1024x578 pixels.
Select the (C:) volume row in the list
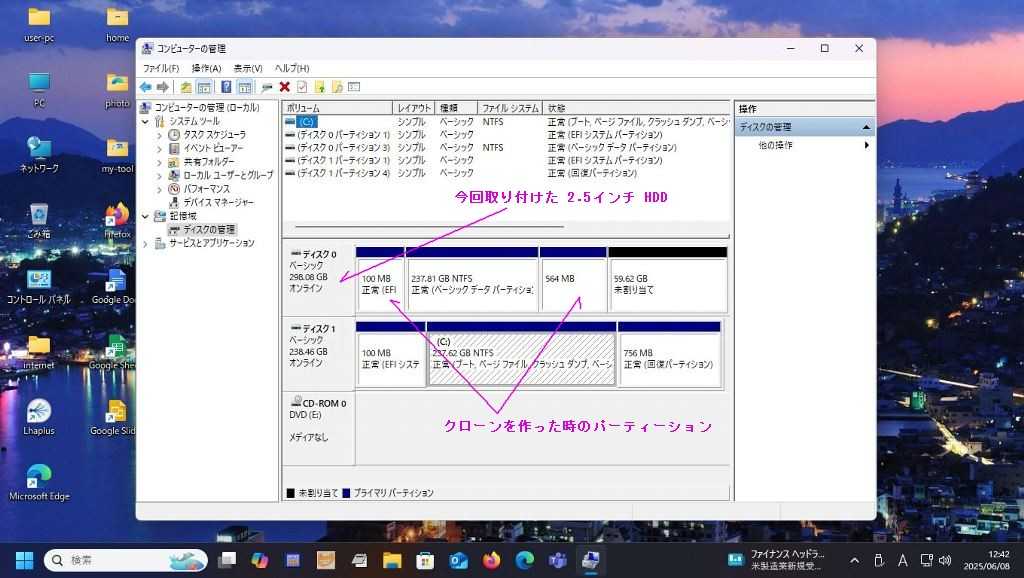click(306, 121)
